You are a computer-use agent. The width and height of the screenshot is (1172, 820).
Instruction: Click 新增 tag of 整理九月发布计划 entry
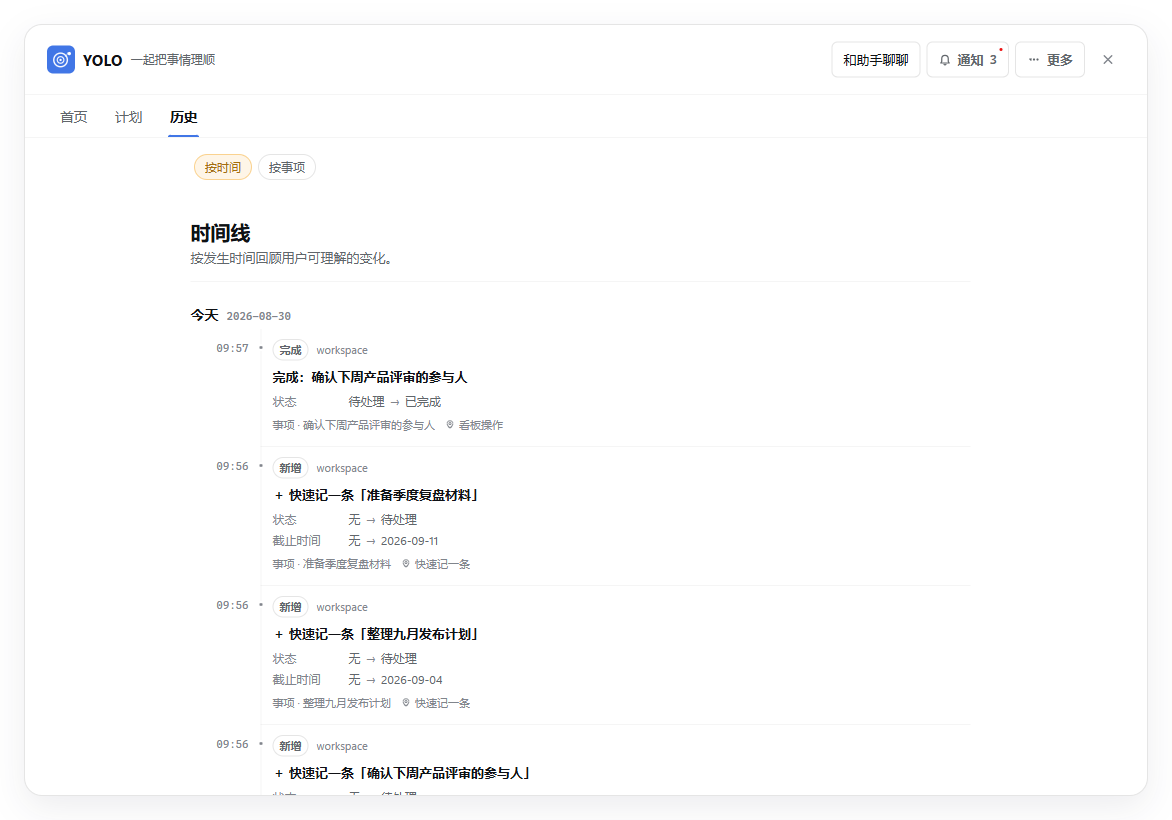(x=290, y=607)
